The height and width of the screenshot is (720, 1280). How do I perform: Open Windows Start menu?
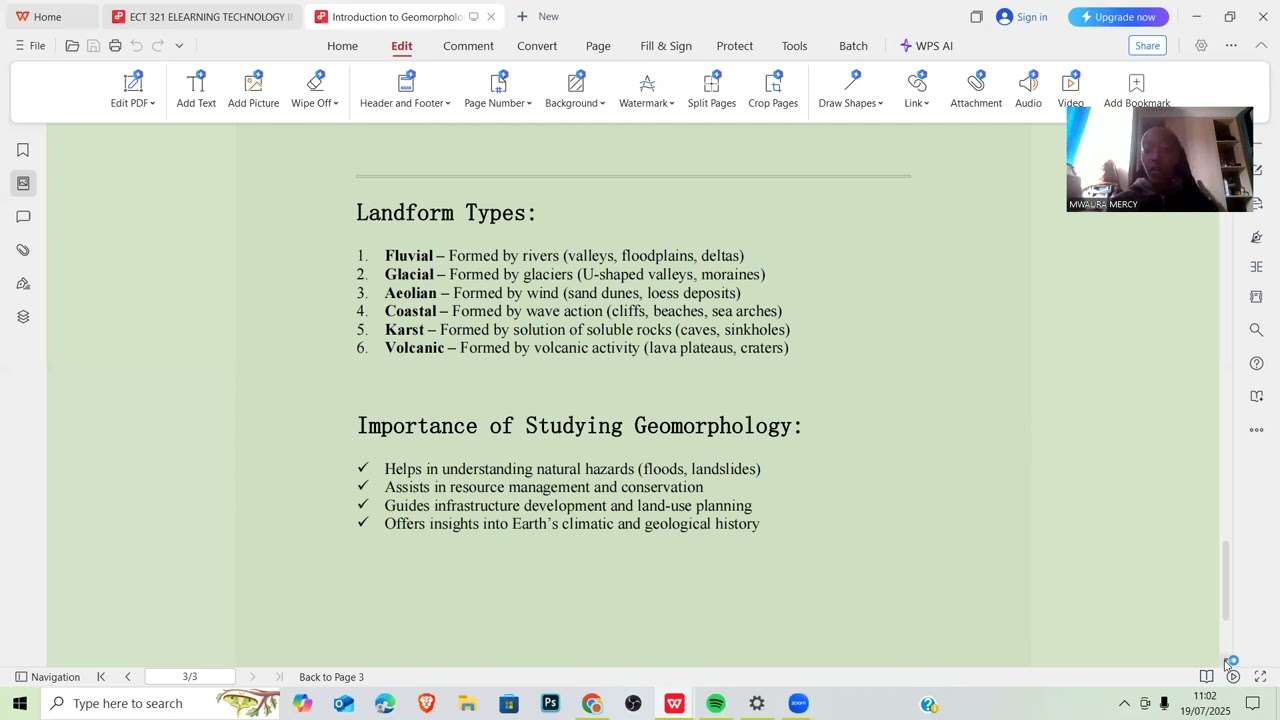(x=19, y=704)
